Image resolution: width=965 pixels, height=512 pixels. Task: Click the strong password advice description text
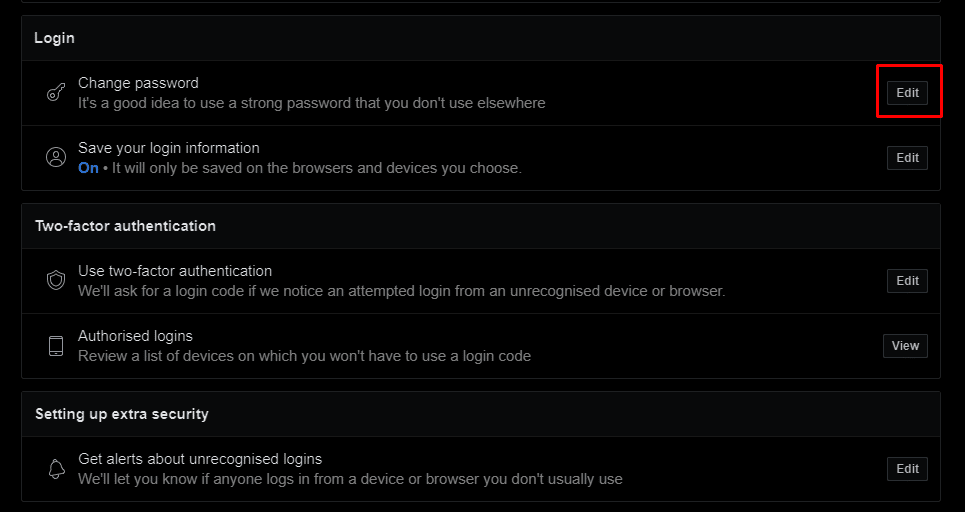(312, 103)
